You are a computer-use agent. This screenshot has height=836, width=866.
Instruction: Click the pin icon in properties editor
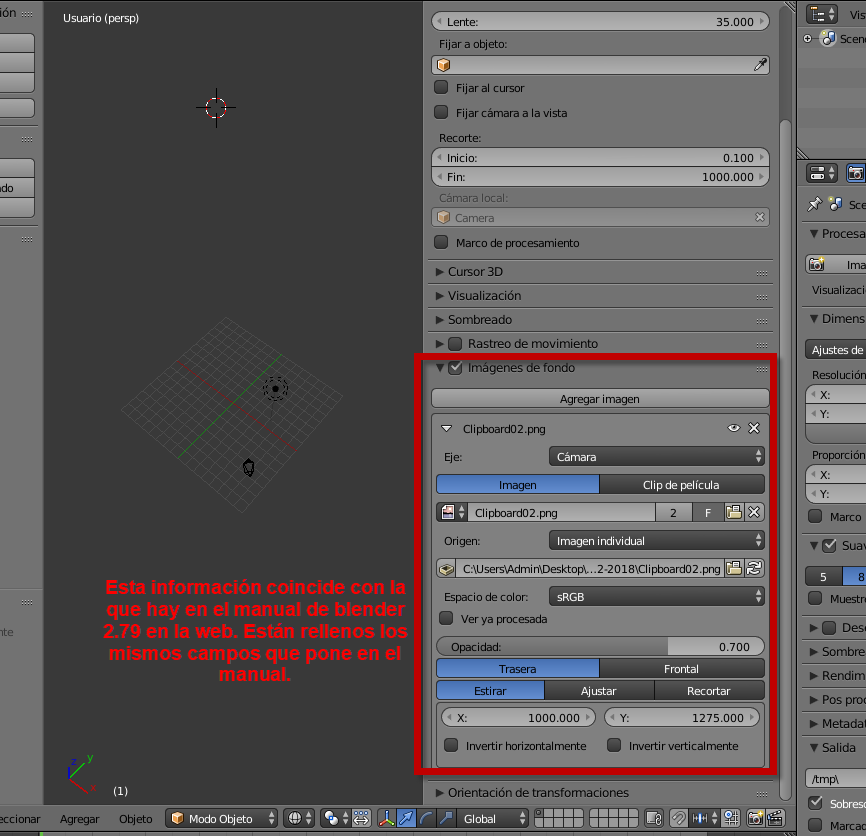tap(814, 205)
